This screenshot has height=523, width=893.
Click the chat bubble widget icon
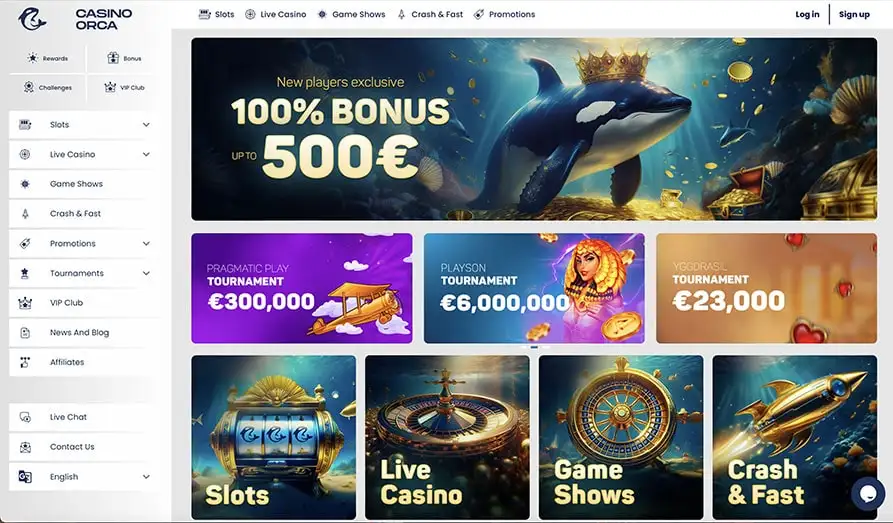868,493
